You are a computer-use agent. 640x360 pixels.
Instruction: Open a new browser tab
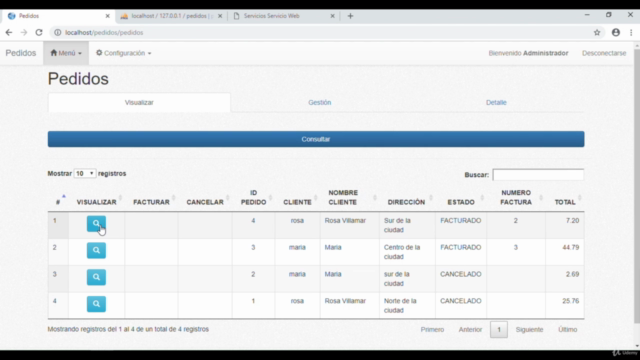(x=350, y=16)
